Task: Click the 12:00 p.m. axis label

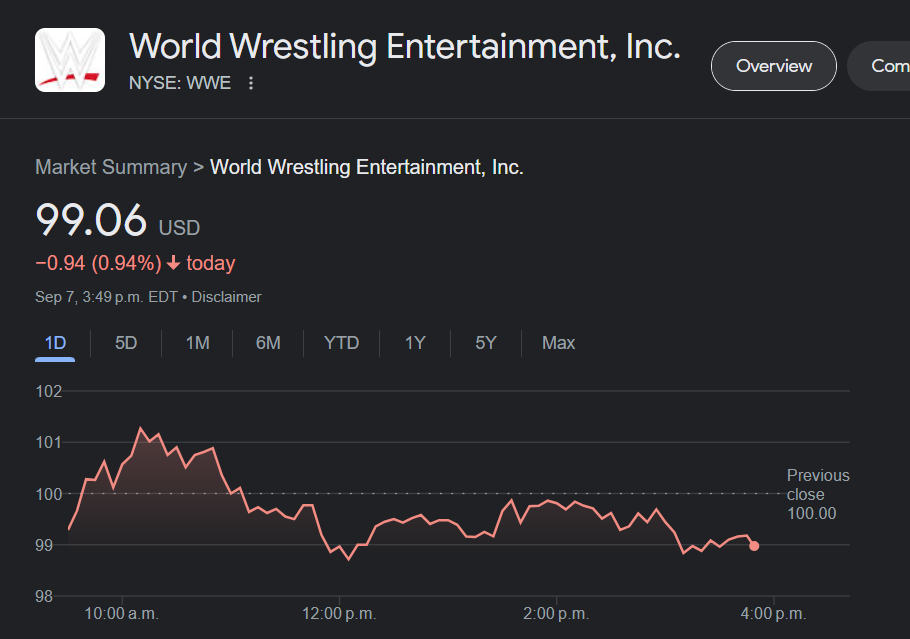Action: [339, 613]
